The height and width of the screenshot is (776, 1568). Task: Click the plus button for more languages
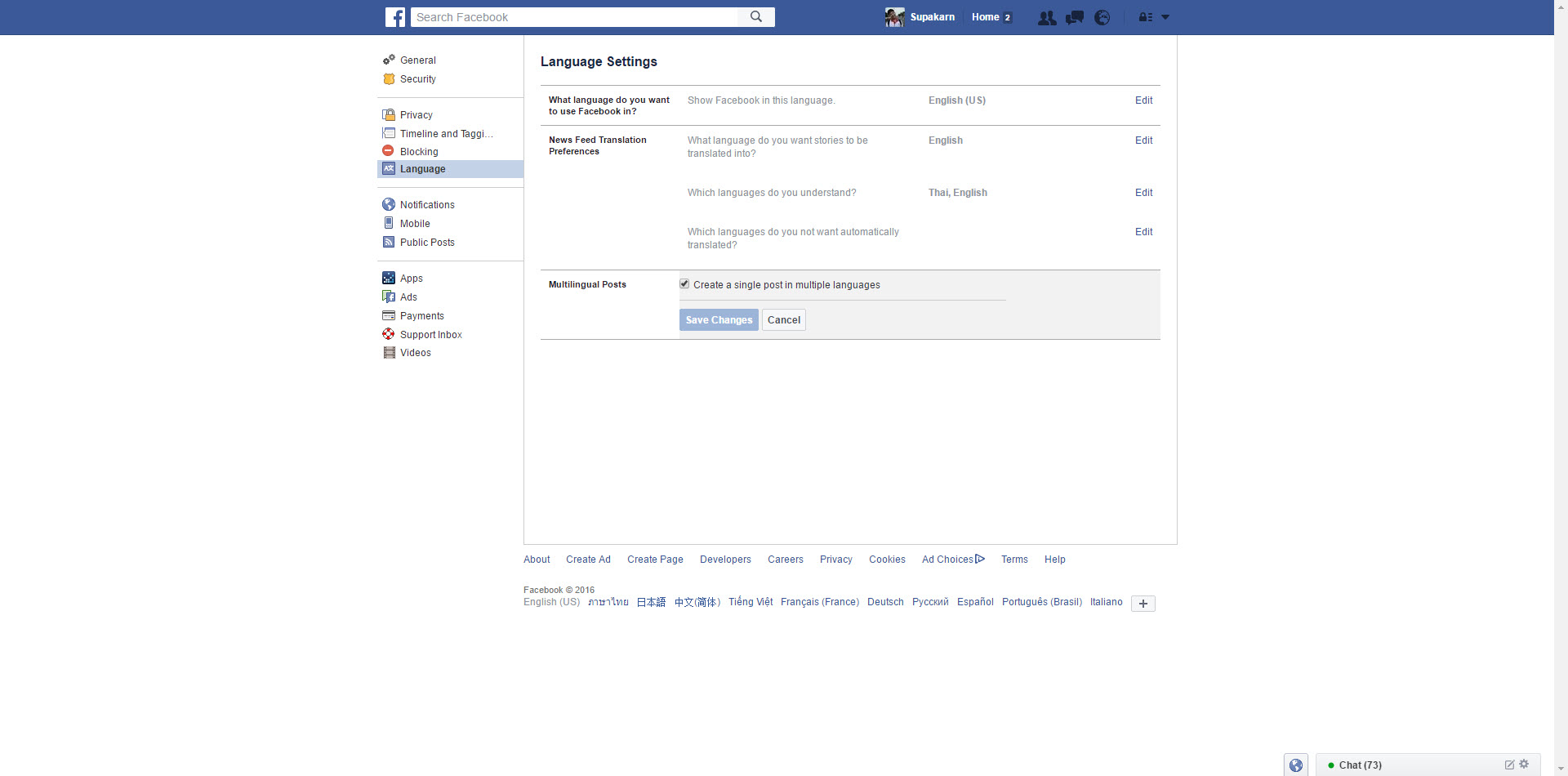pos(1143,604)
